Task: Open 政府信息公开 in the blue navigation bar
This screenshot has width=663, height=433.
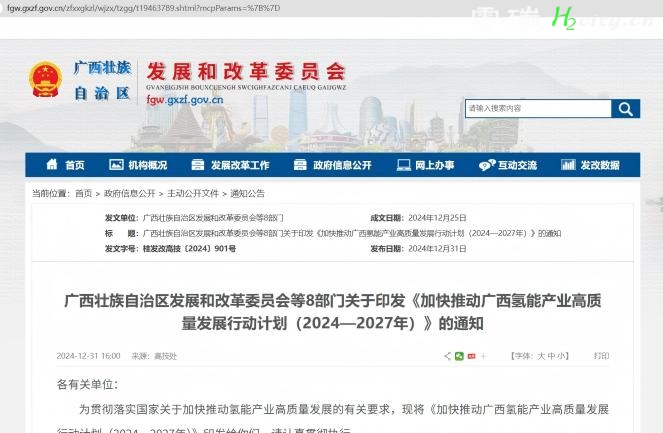Action: [342, 165]
